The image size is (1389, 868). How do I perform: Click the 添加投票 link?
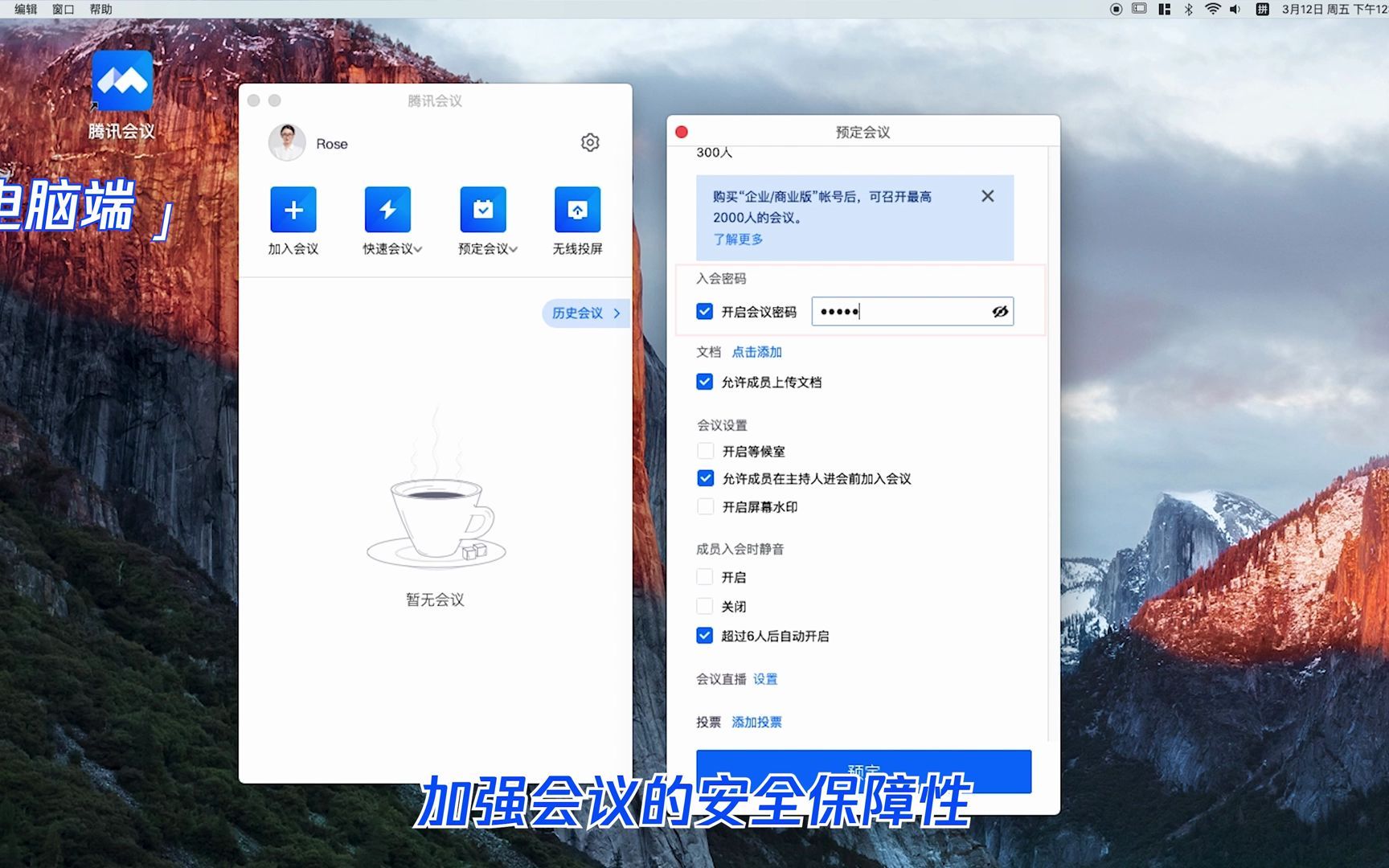click(756, 722)
